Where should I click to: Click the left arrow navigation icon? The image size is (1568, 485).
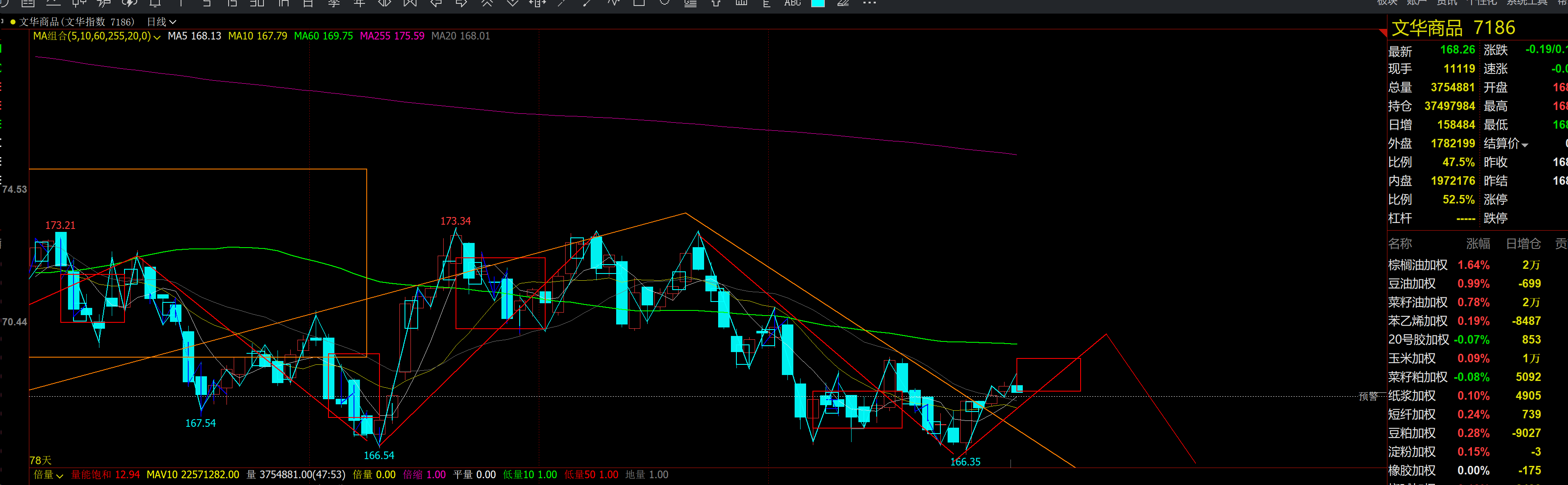[436, 3]
